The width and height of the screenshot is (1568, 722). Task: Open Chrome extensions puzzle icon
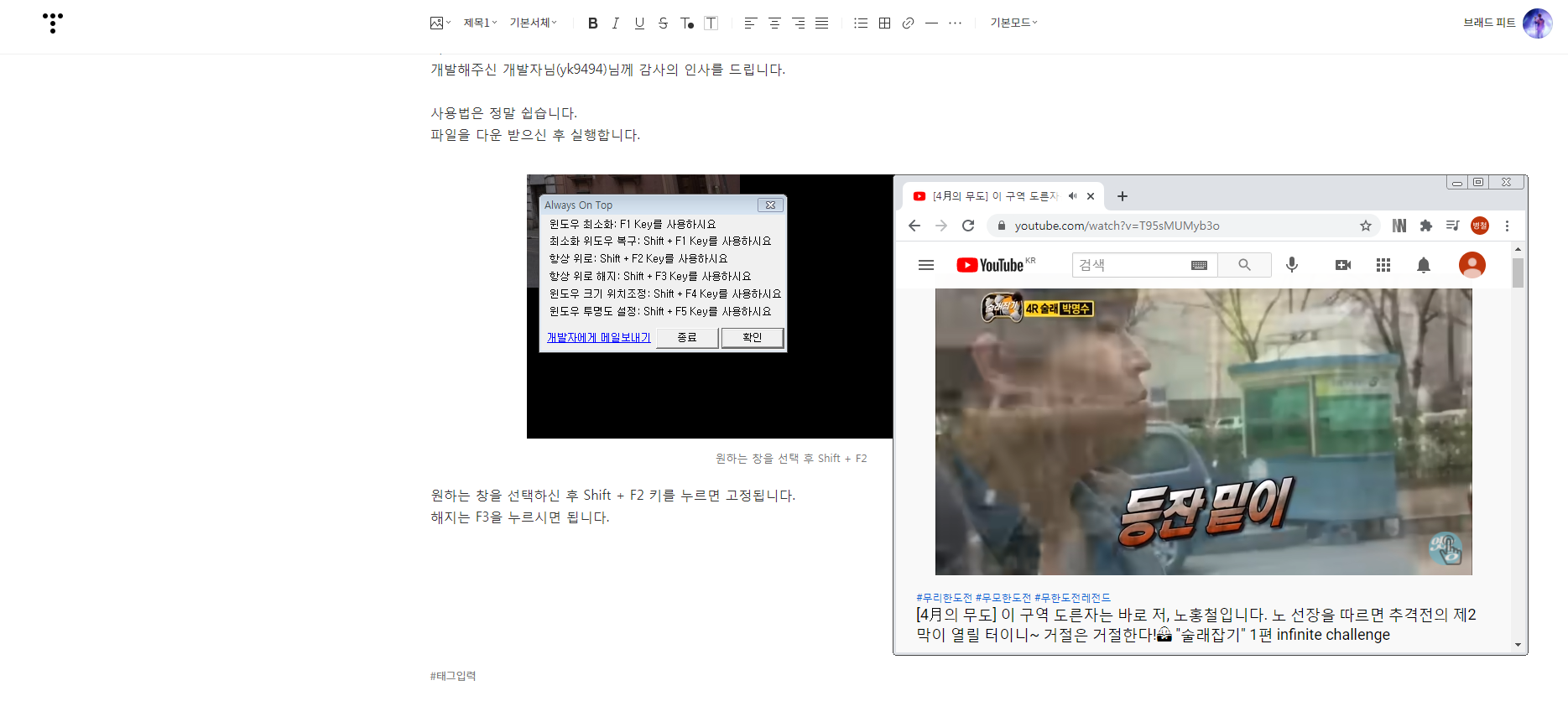coord(1426,226)
